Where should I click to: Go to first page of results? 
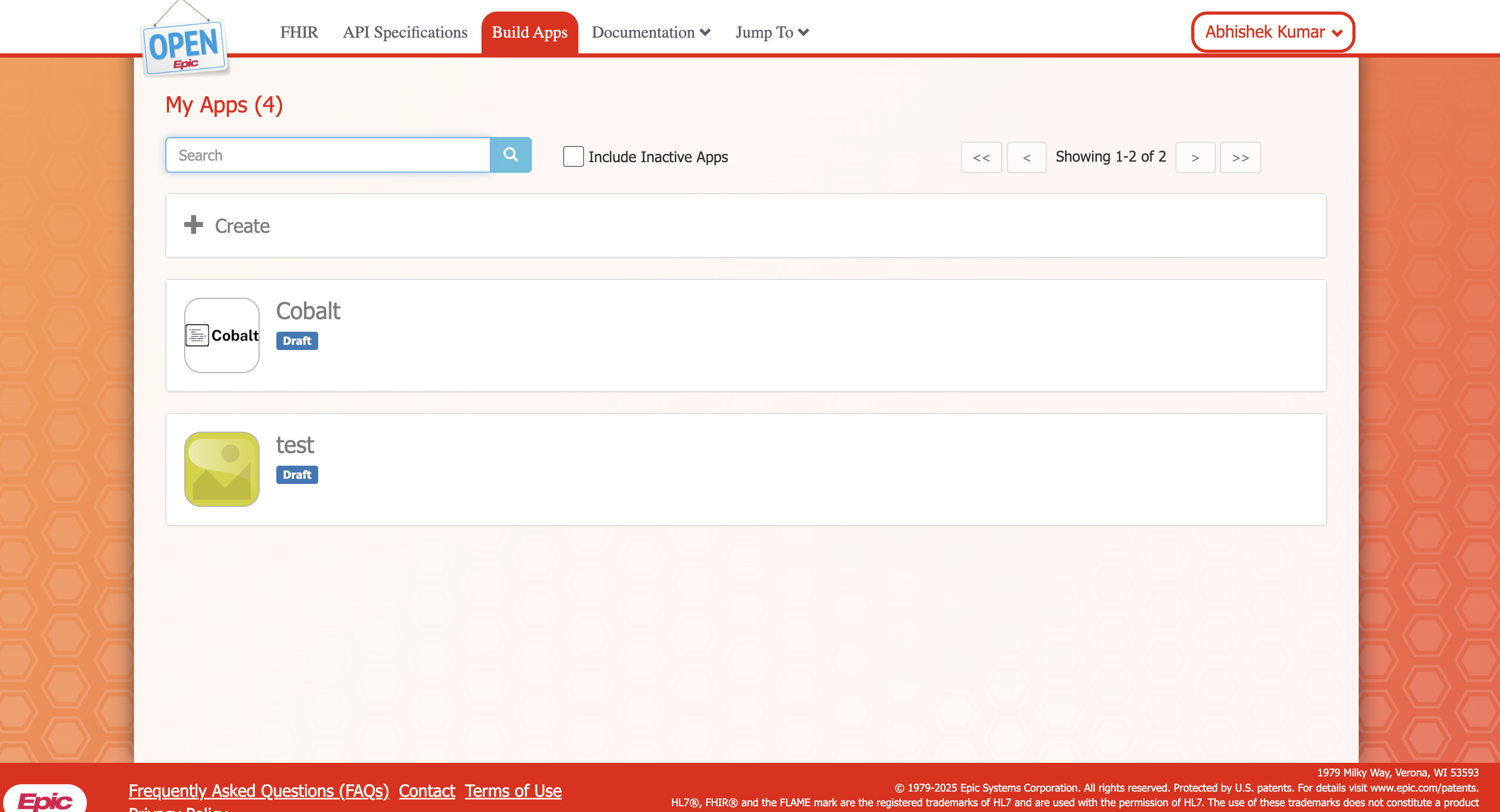(x=981, y=157)
